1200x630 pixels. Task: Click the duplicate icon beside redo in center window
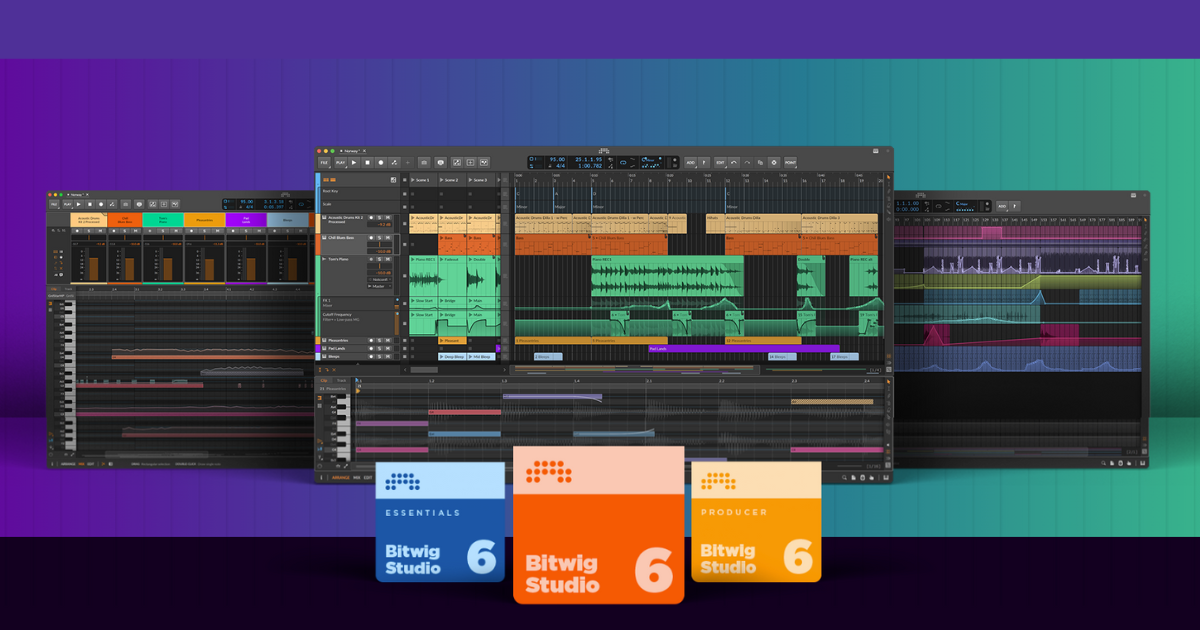tap(760, 162)
